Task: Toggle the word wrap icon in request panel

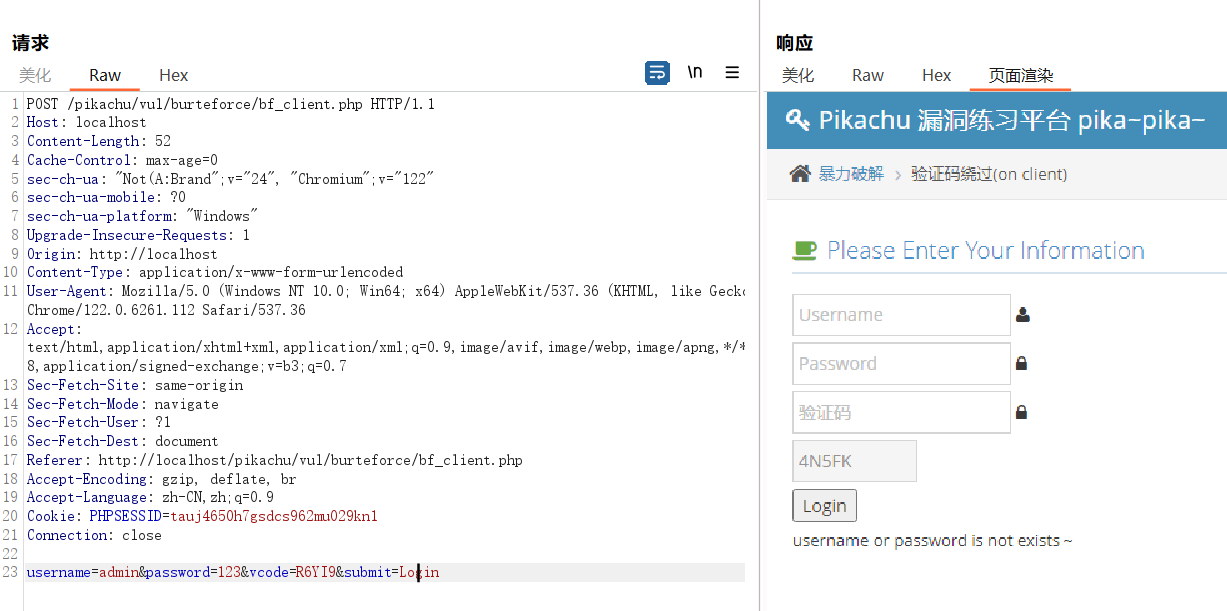Action: pyautogui.click(x=657, y=73)
